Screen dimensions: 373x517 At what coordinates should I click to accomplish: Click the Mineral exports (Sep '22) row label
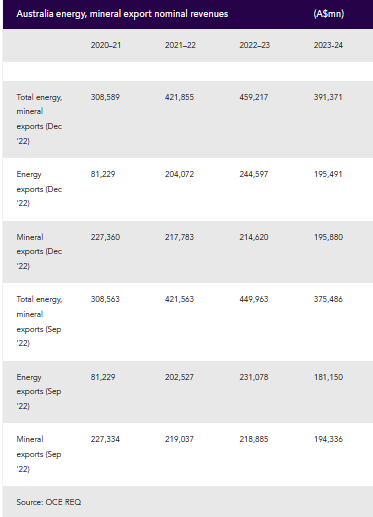[x=39, y=454]
